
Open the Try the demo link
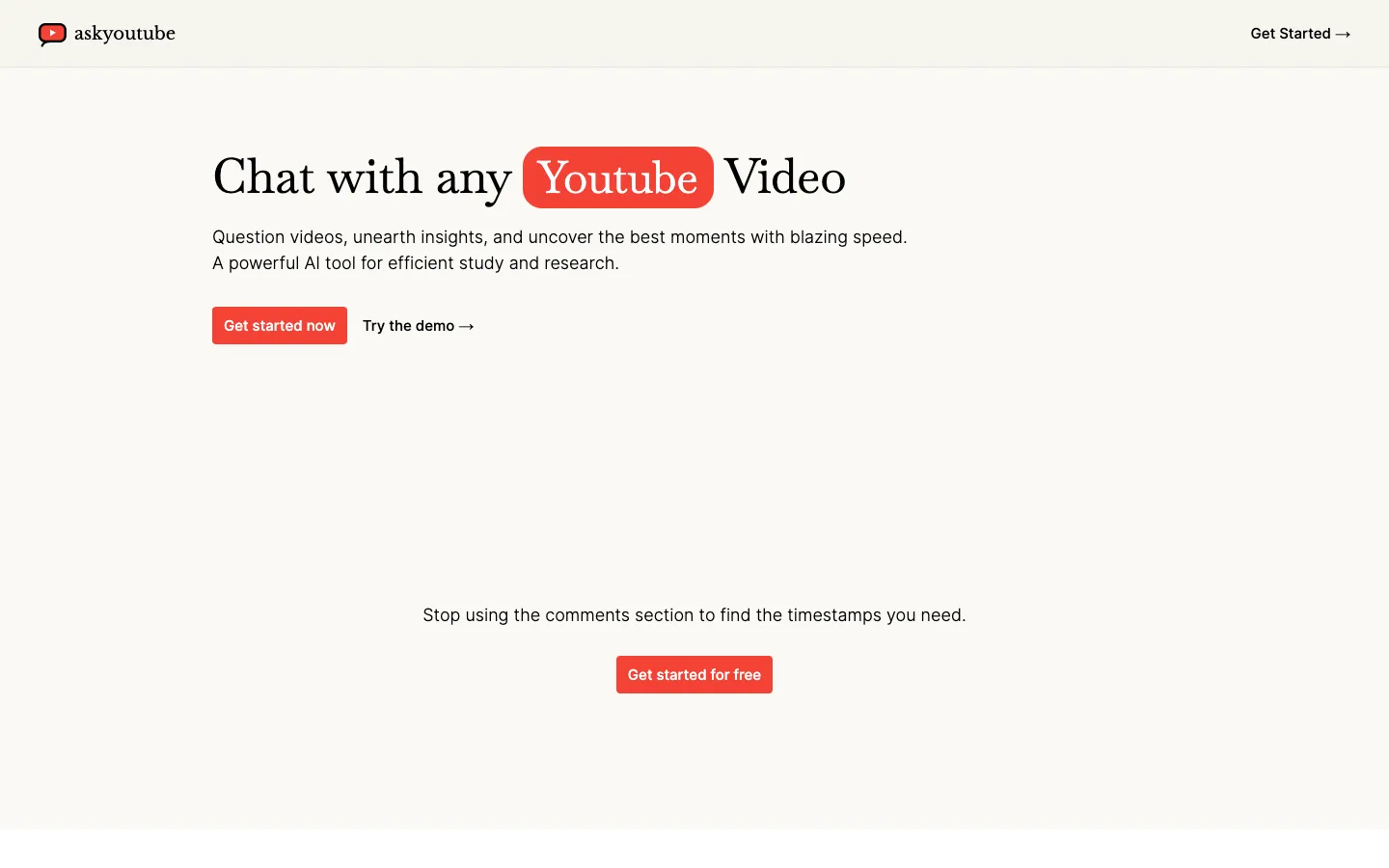pos(419,326)
